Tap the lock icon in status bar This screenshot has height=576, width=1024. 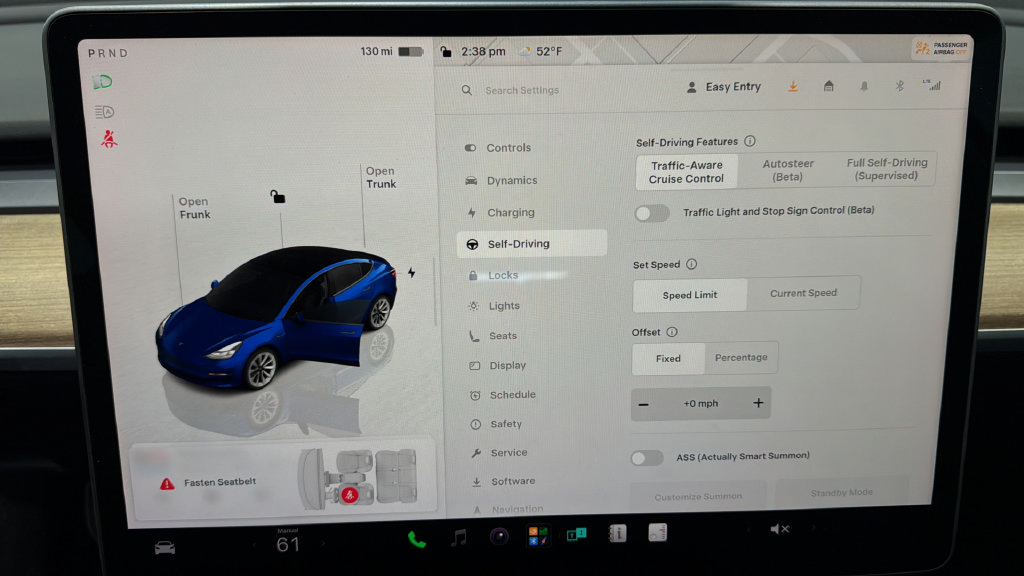click(x=446, y=52)
